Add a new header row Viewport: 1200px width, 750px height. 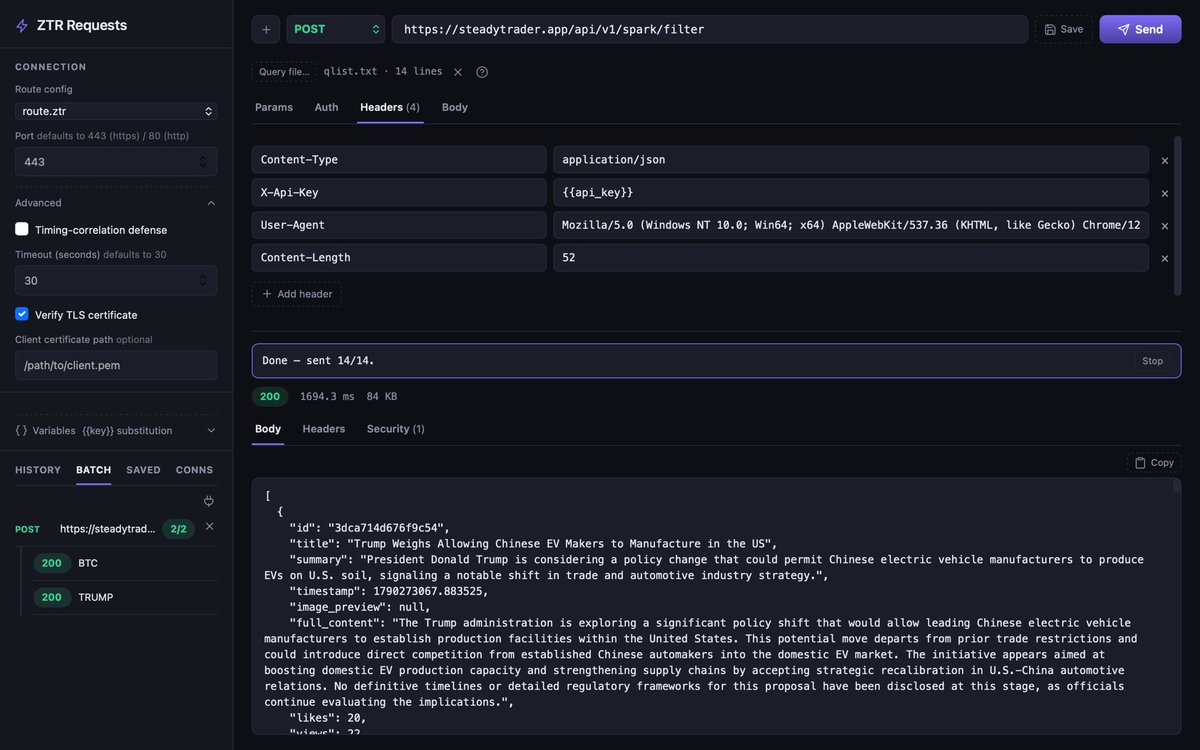(x=297, y=294)
